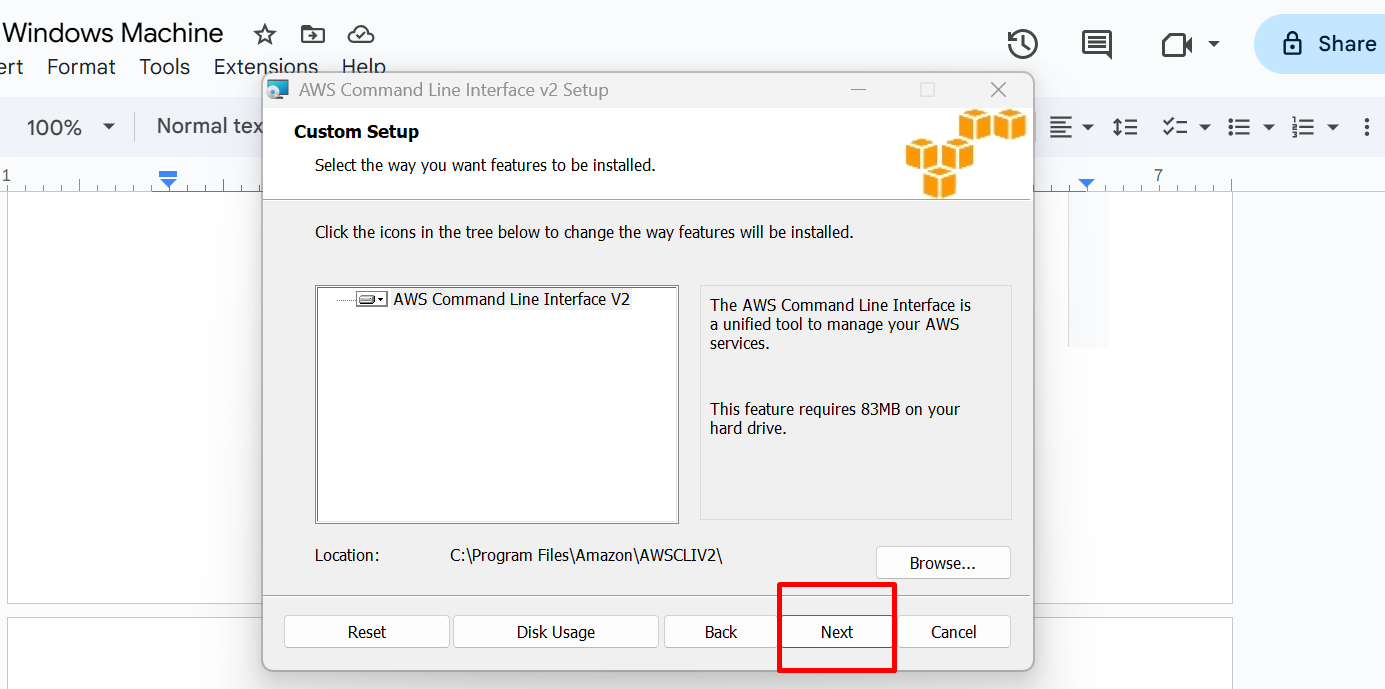This screenshot has height=689, width=1385.
Task: Open the 100% zoom dropdown
Action: (x=70, y=127)
